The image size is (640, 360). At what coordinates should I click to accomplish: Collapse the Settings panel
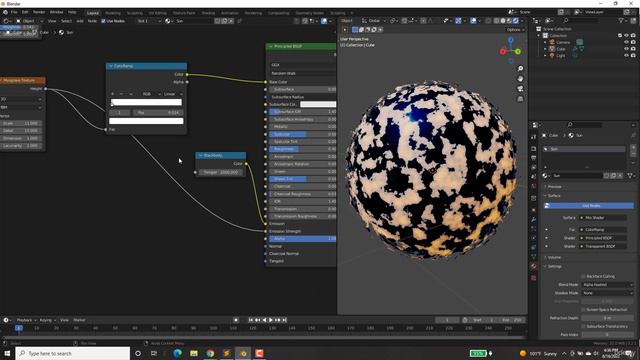(x=554, y=267)
